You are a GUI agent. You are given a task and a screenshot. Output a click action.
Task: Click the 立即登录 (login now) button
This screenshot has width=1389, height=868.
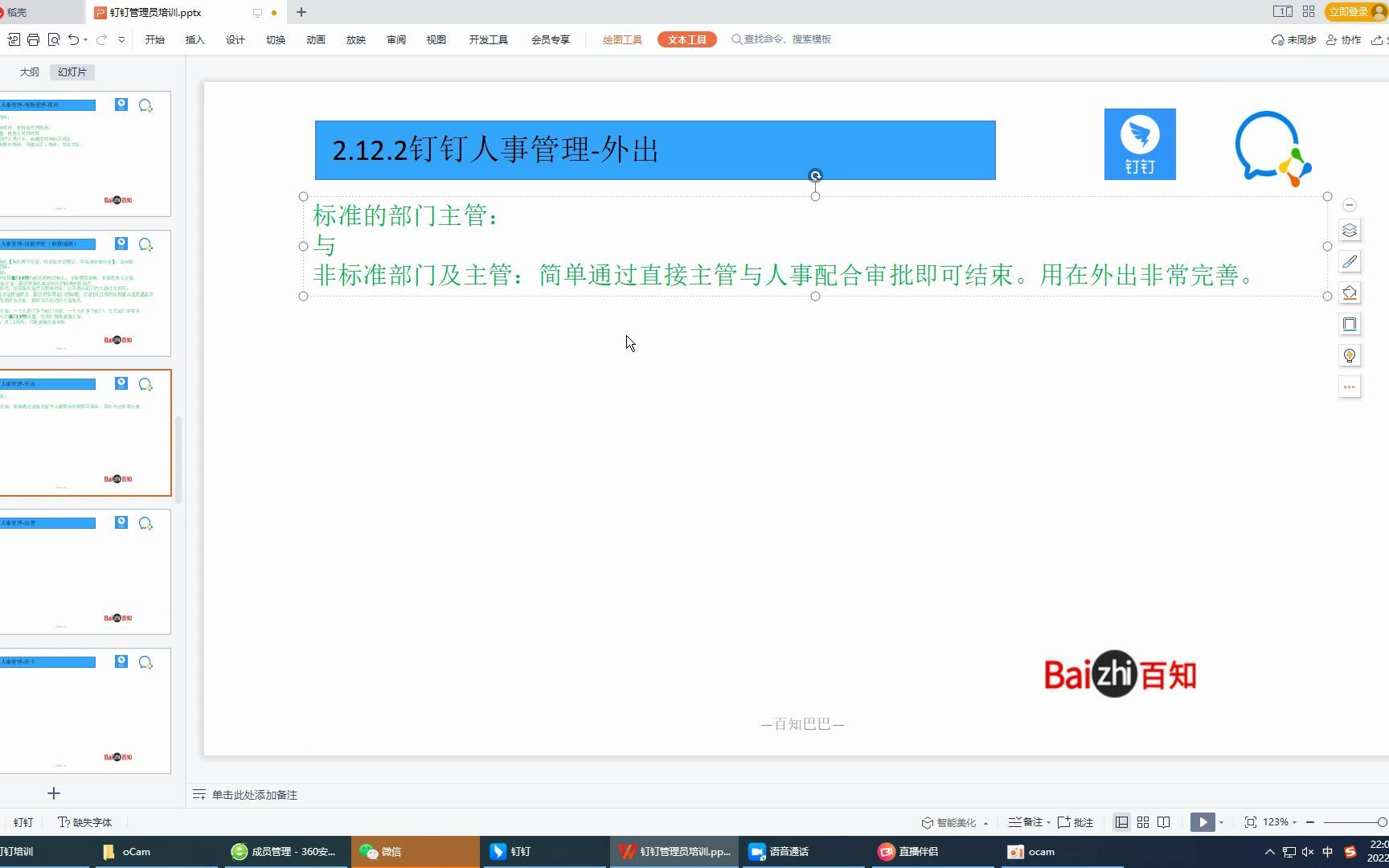1350,11
